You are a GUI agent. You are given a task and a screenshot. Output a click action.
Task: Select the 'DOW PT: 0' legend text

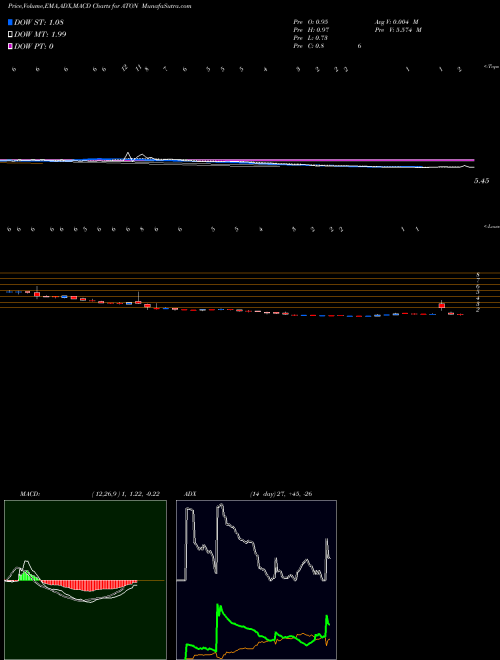34,46
